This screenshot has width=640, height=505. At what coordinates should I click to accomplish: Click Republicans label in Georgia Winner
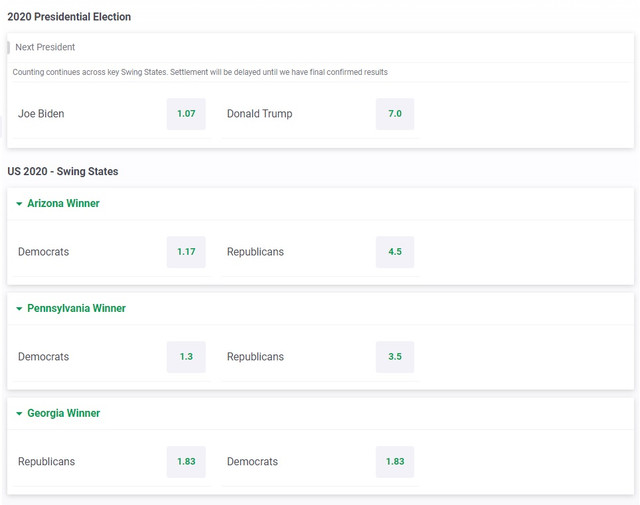[46, 461]
